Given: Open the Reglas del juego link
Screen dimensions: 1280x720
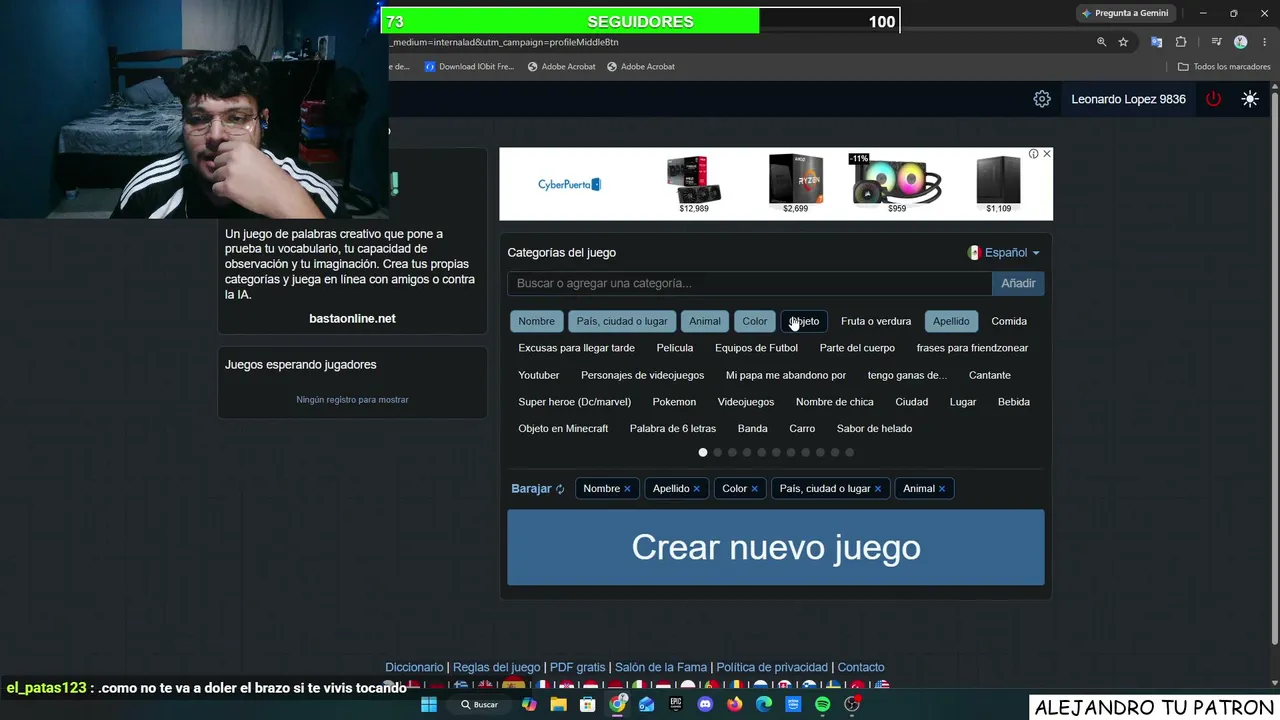Looking at the screenshot, I should coord(496,667).
